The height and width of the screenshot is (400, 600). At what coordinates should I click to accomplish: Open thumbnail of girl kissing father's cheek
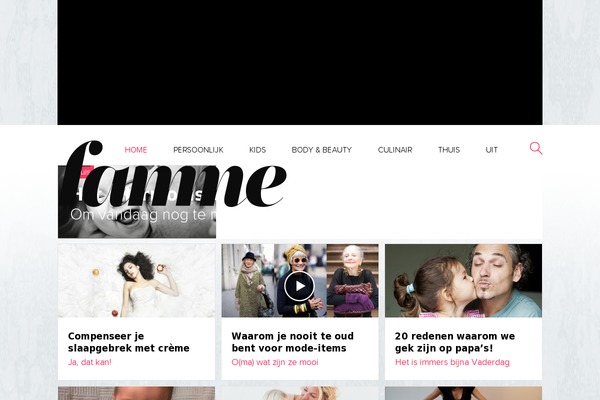point(463,281)
